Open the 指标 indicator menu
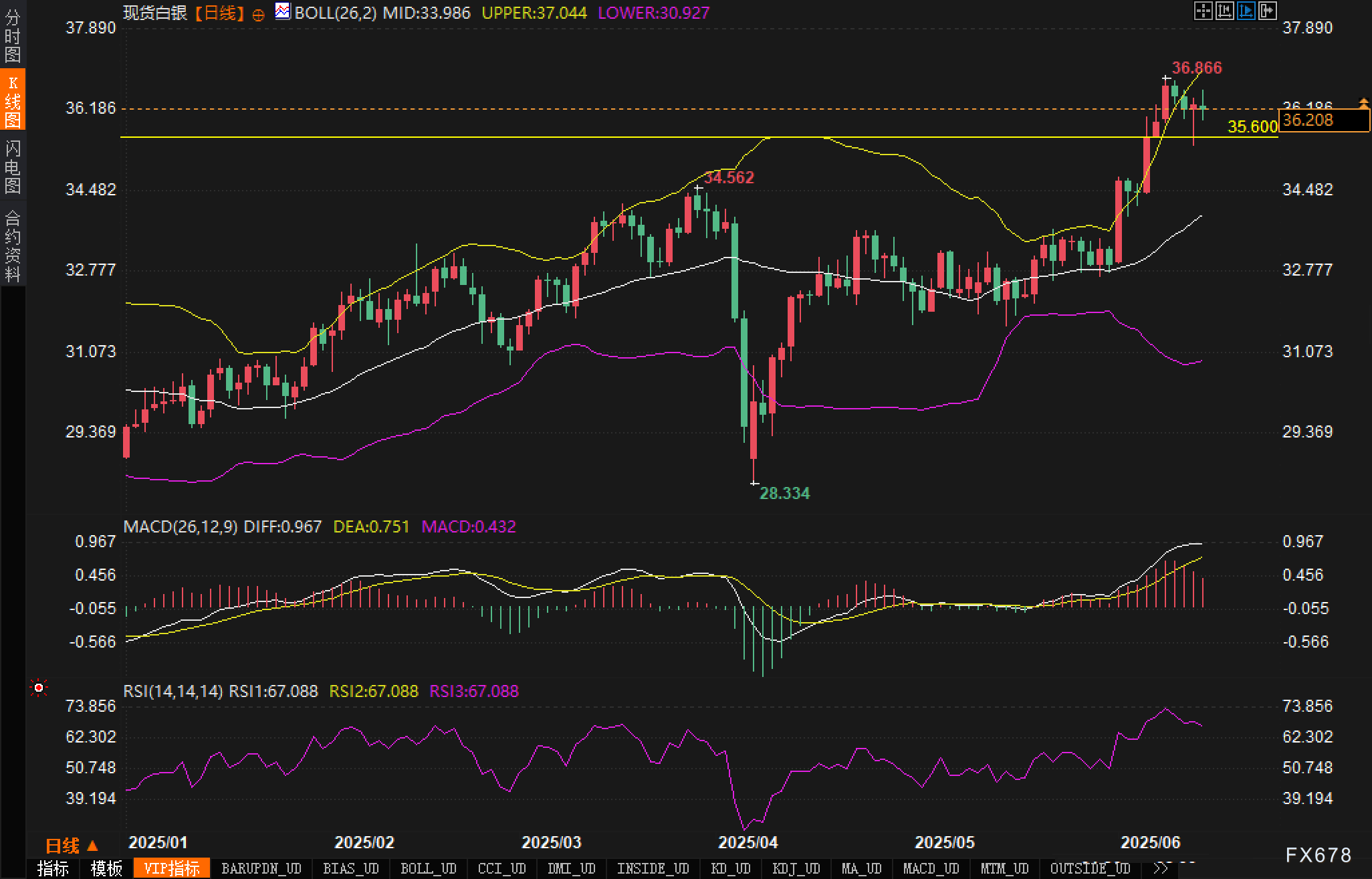Image resolution: width=1372 pixels, height=879 pixels. click(x=53, y=868)
